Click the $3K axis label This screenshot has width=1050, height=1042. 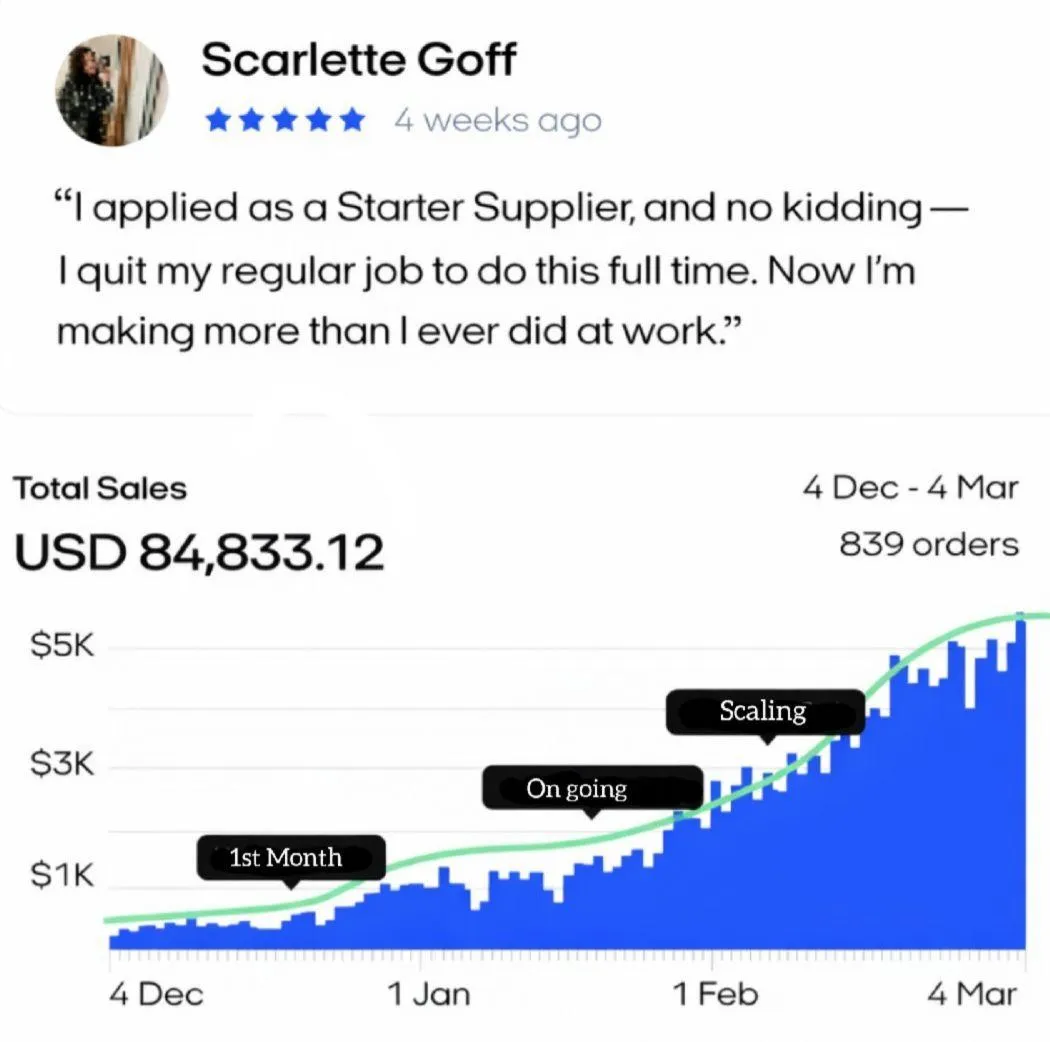(x=62, y=766)
